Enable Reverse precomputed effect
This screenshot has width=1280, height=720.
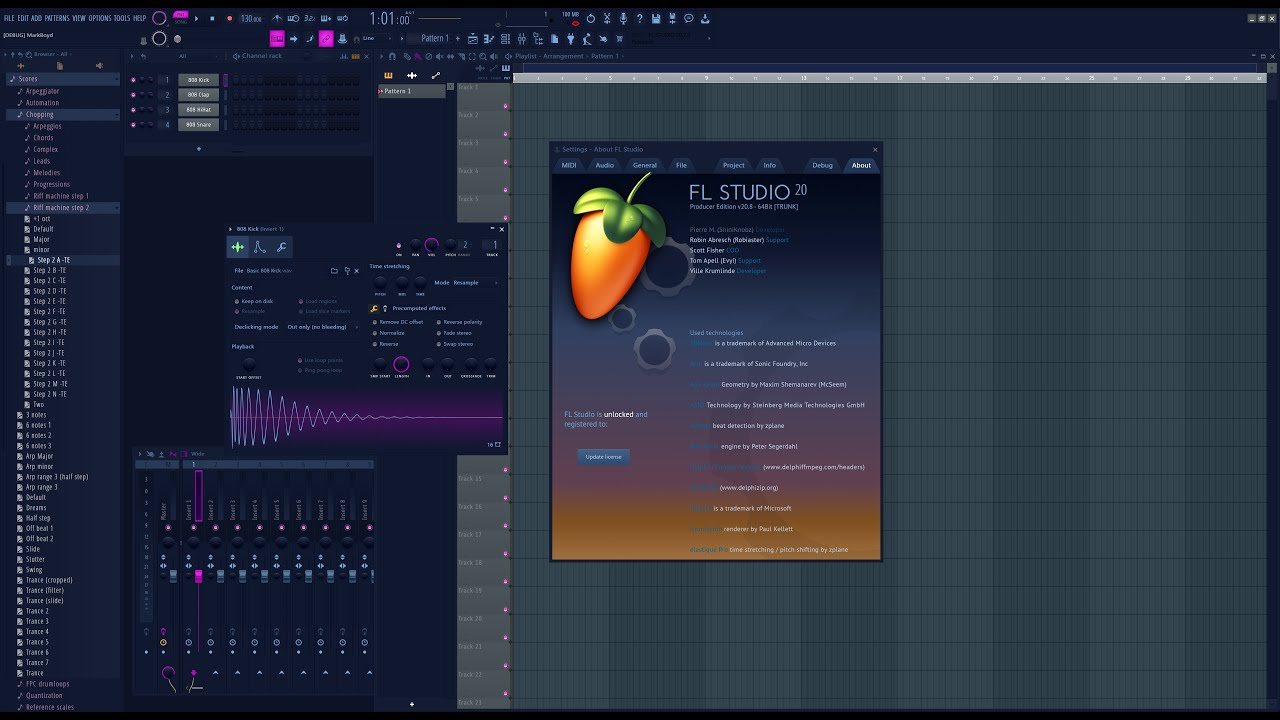pos(386,344)
